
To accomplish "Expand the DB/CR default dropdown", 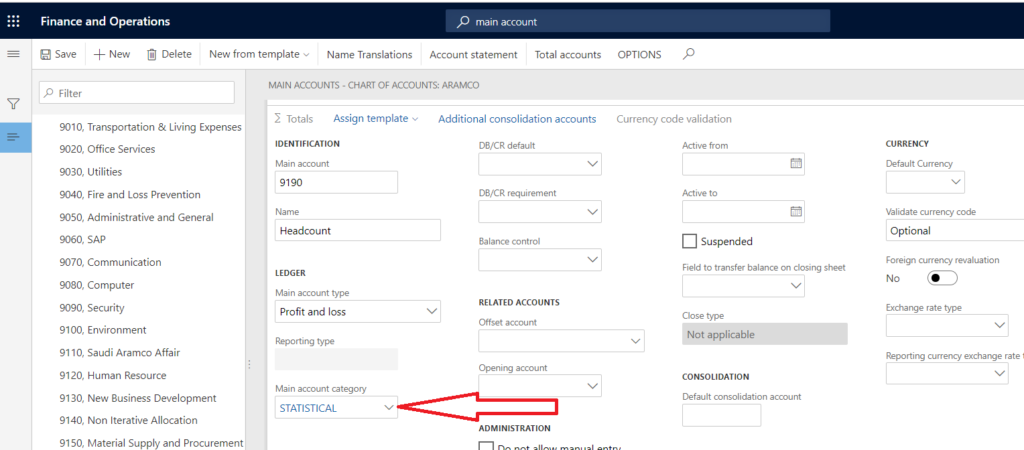I will click(592, 163).
